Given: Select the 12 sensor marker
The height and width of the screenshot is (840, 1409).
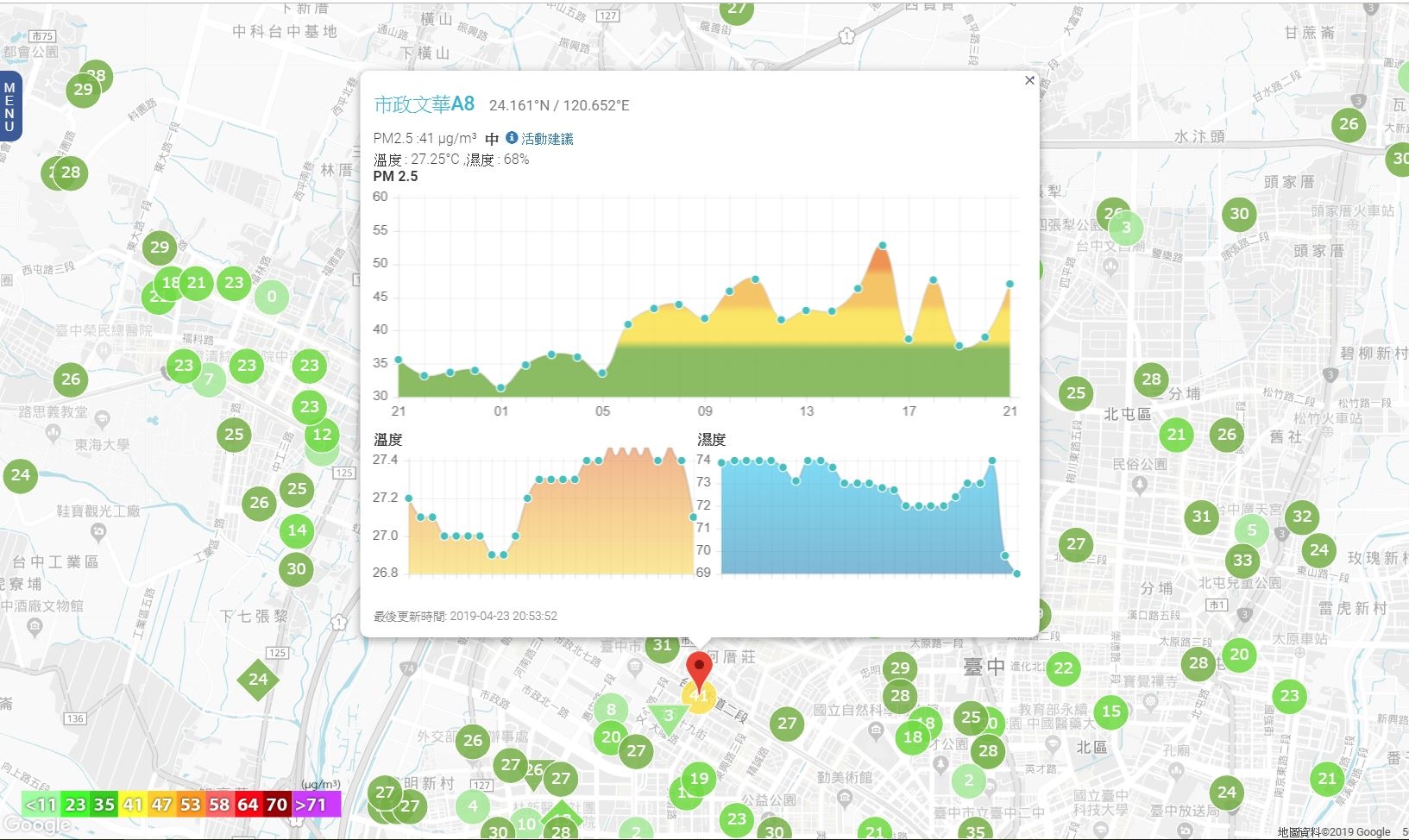Looking at the screenshot, I should (322, 435).
